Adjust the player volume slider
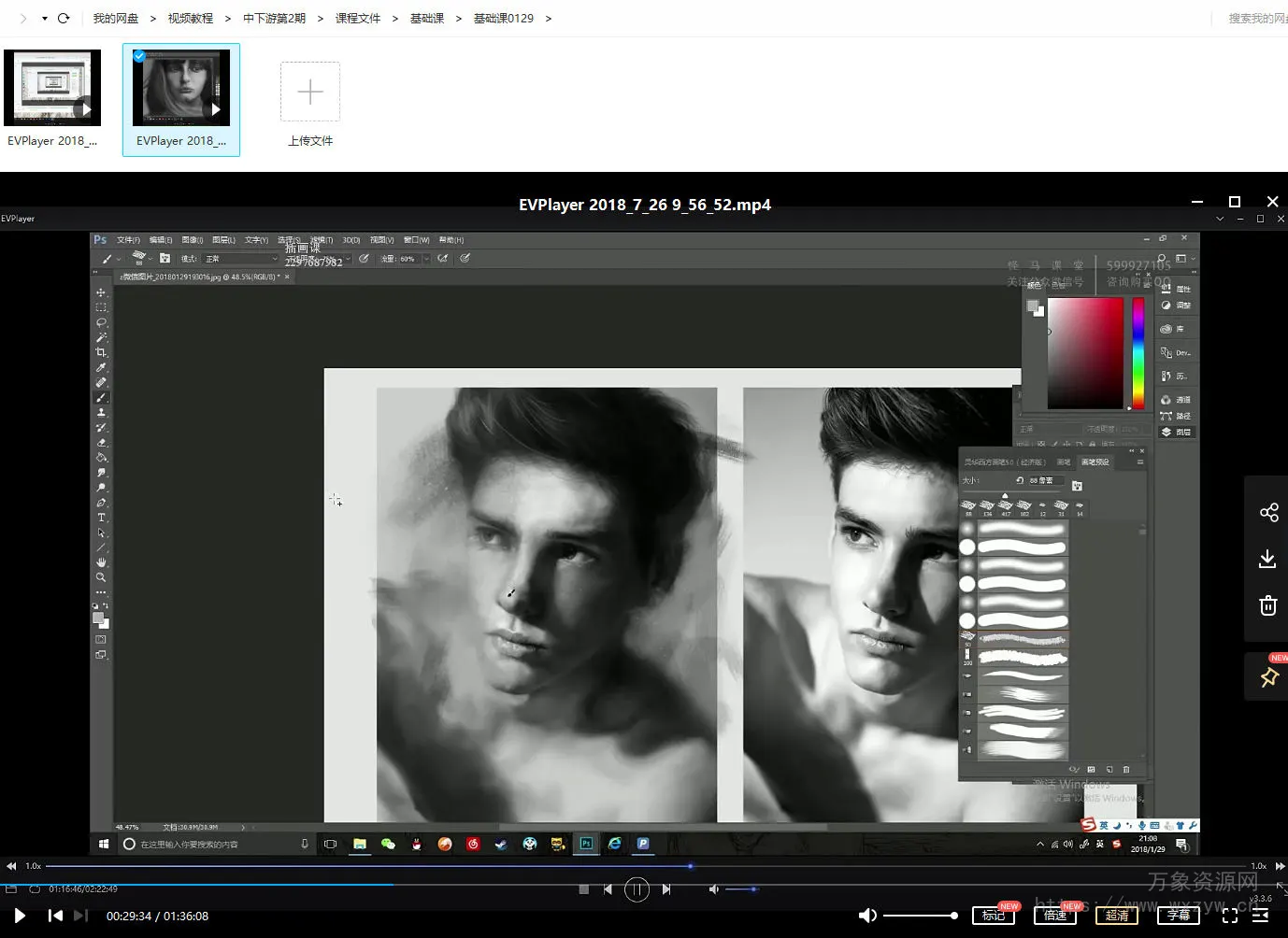 (x=920, y=916)
